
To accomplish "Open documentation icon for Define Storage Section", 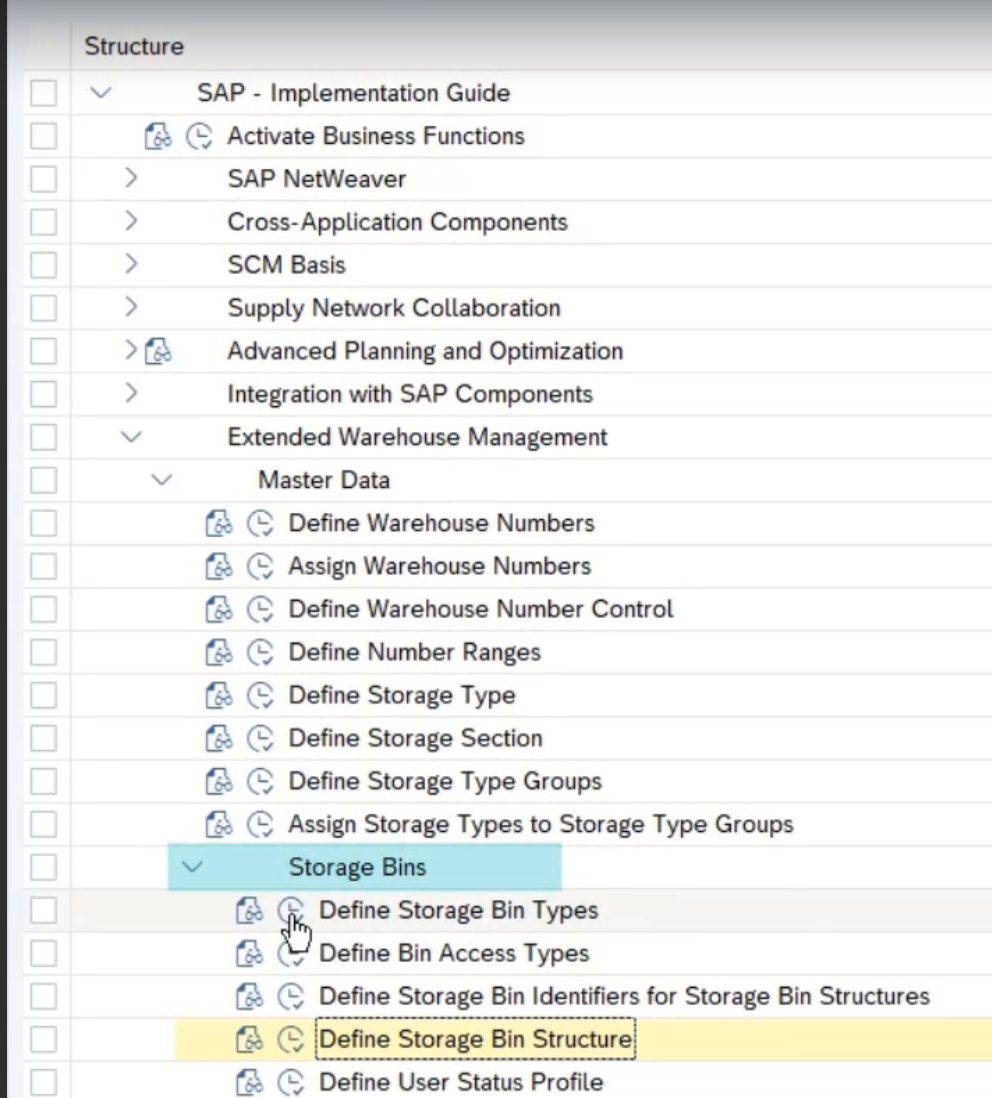I will point(218,738).
